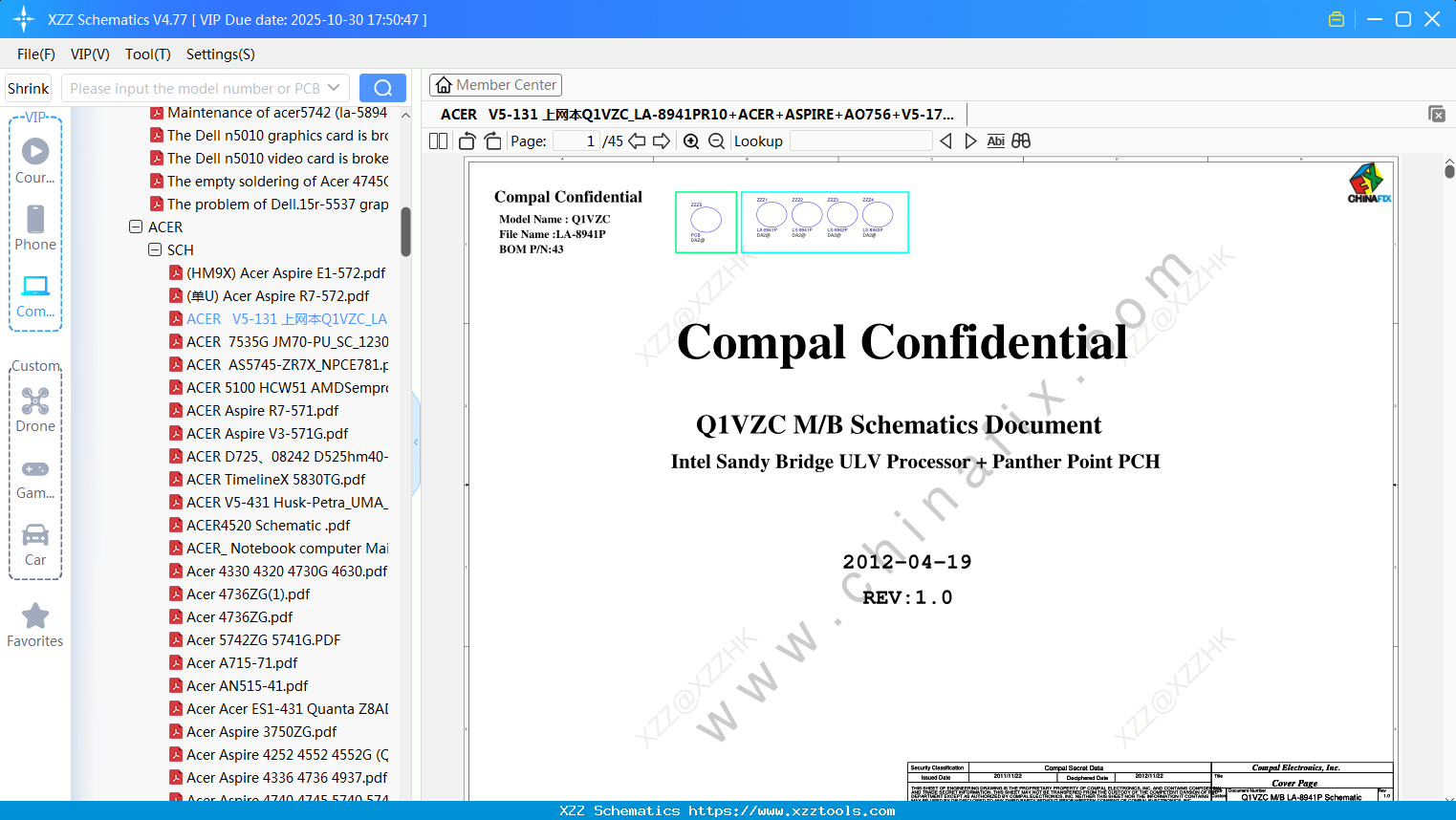Zoom out of the schematic
Screen dimensions: 1456x820
point(716,141)
